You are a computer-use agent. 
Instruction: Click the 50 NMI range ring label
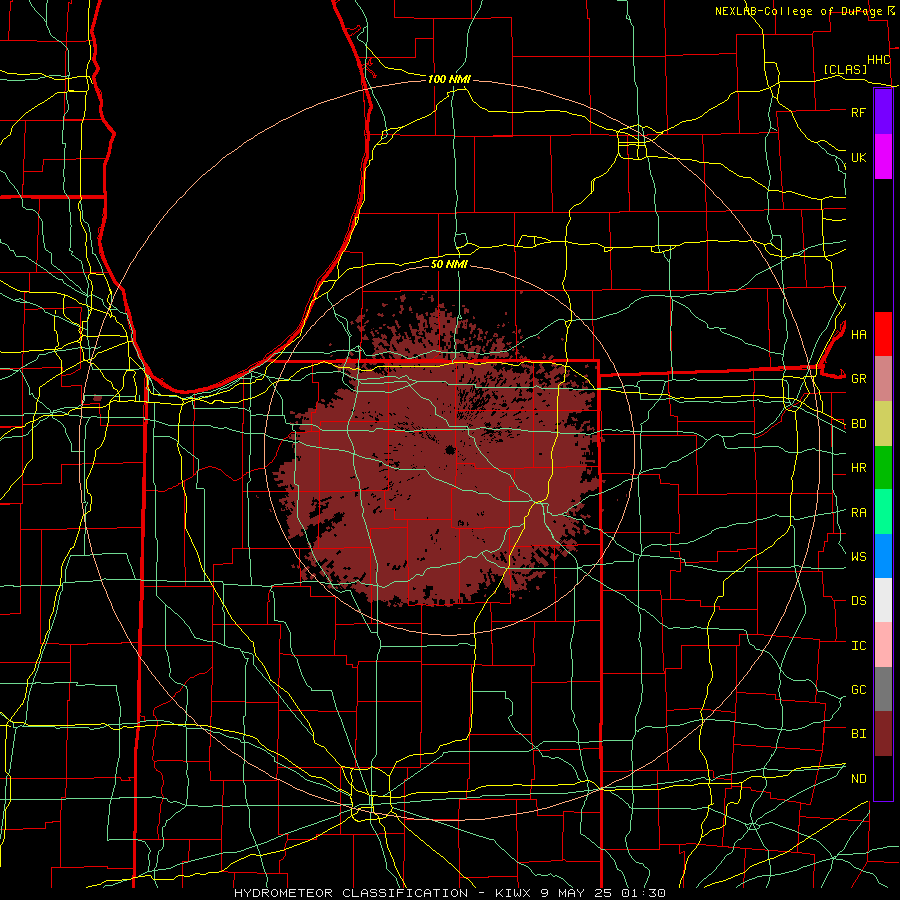point(449,264)
